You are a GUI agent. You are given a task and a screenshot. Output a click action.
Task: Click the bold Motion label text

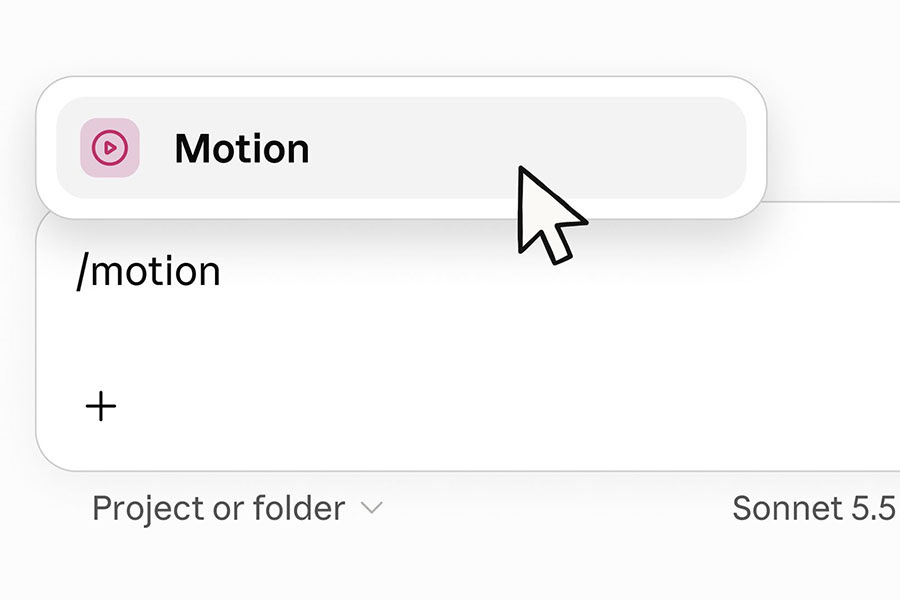tap(242, 149)
